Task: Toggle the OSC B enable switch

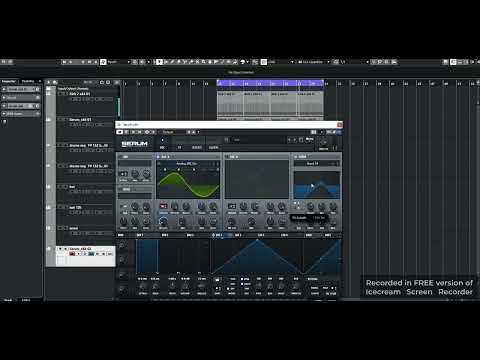Action: (x=227, y=157)
